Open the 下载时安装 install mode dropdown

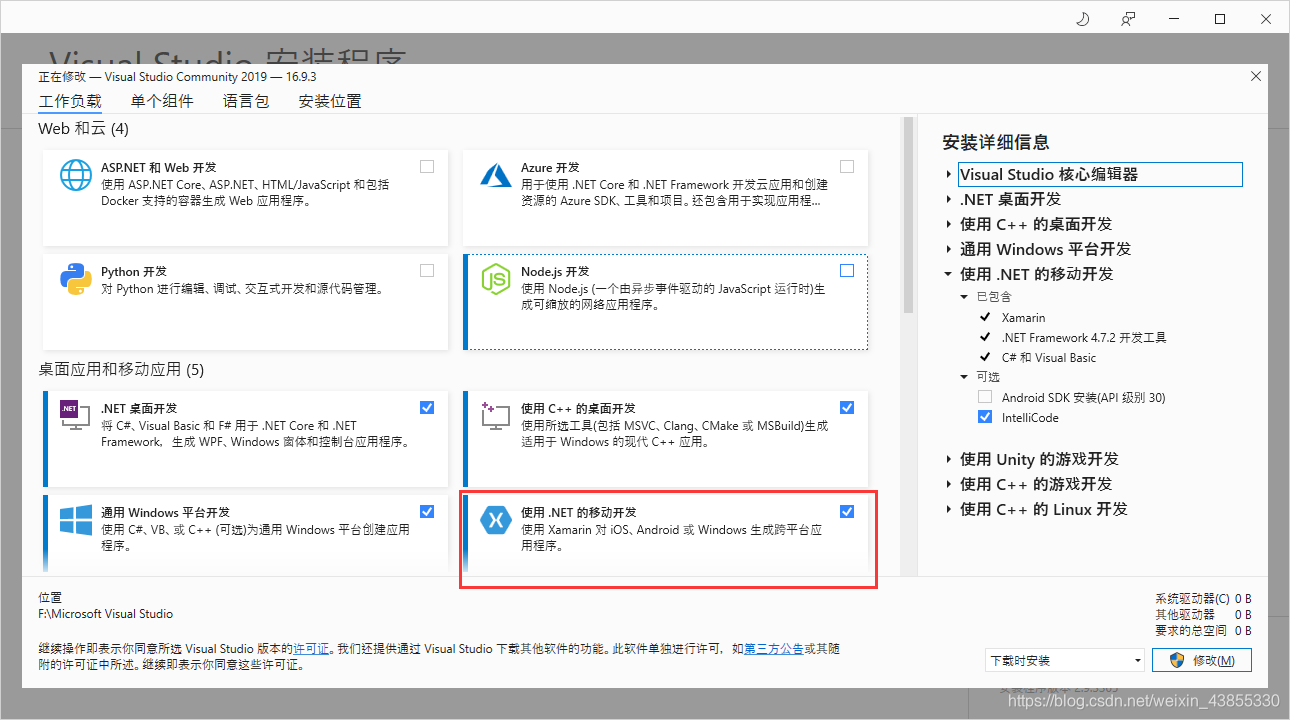click(1064, 661)
